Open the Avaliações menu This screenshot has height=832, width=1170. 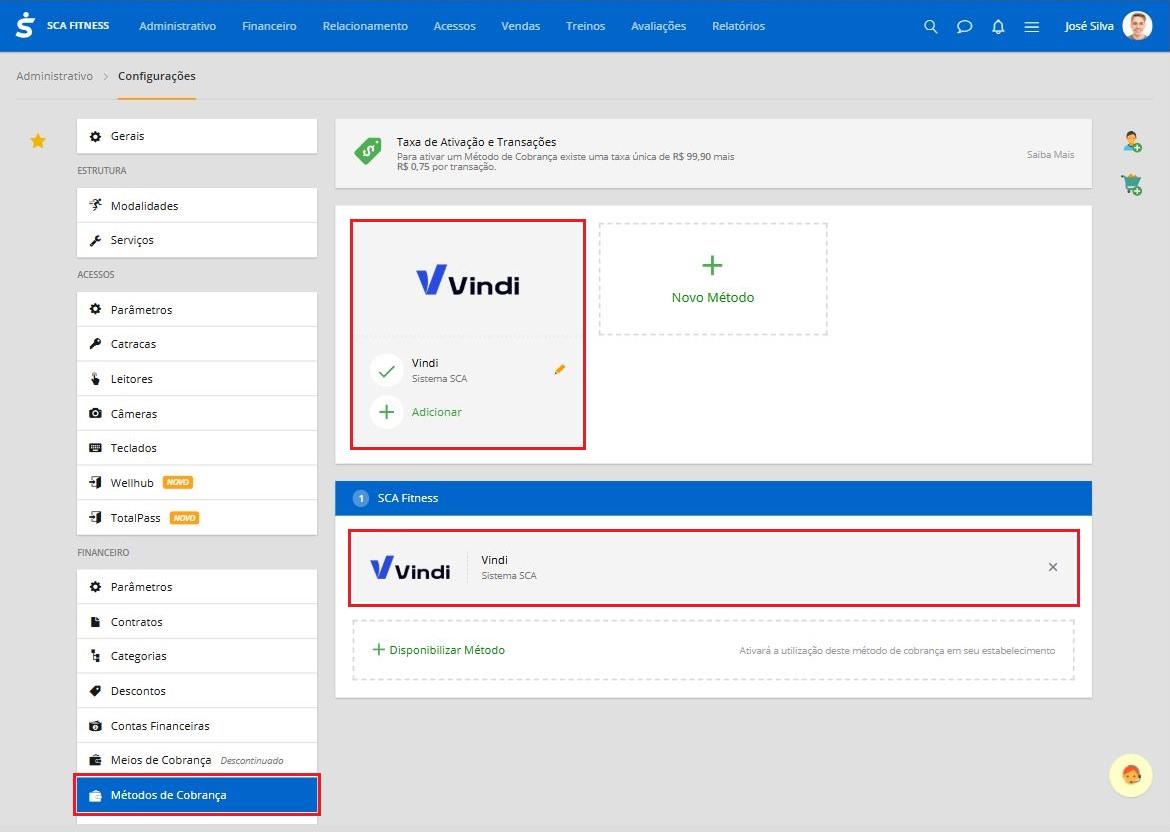pyautogui.click(x=659, y=26)
